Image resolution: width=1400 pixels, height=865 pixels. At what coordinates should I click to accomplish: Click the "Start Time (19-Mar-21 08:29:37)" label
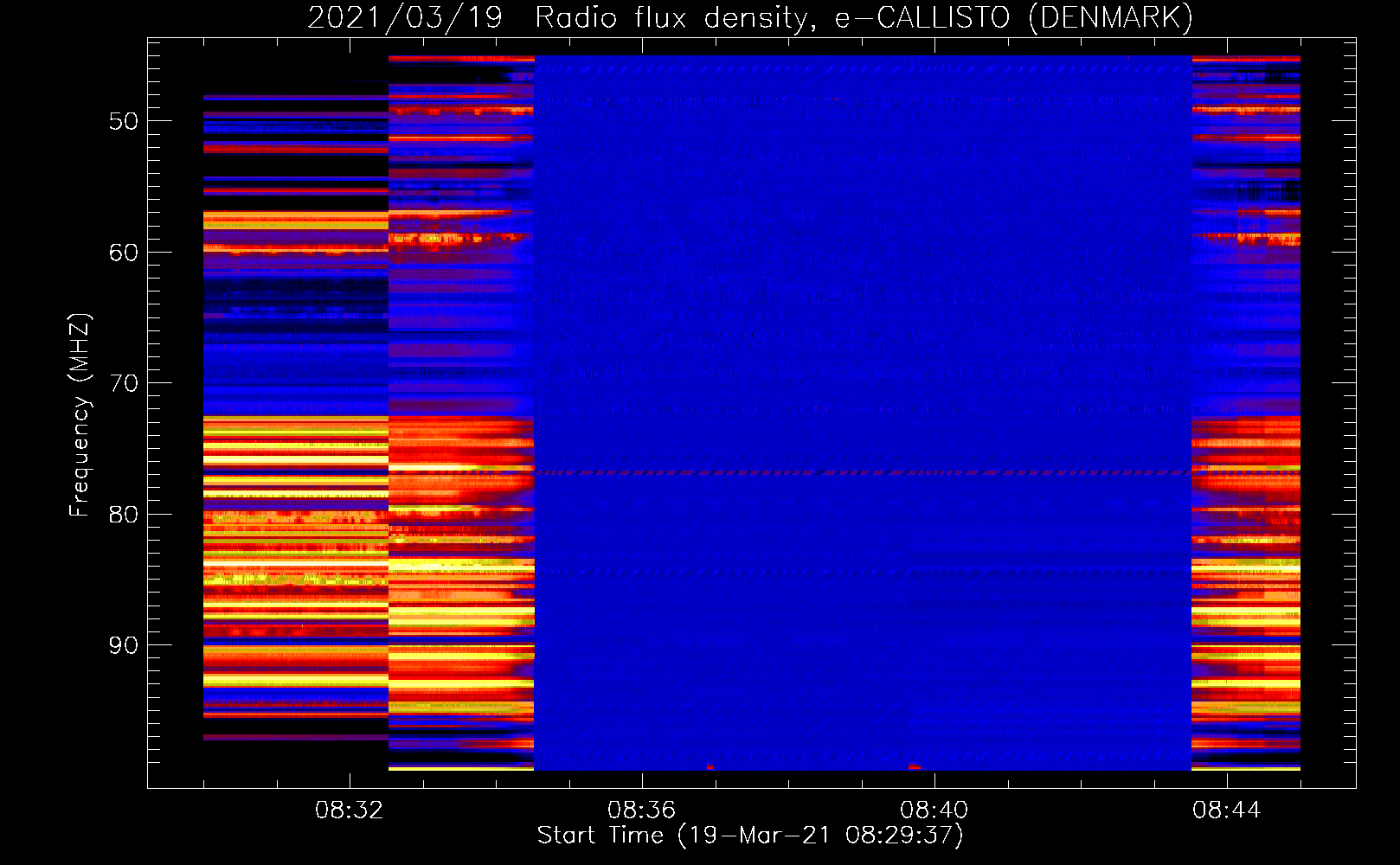coord(750,836)
